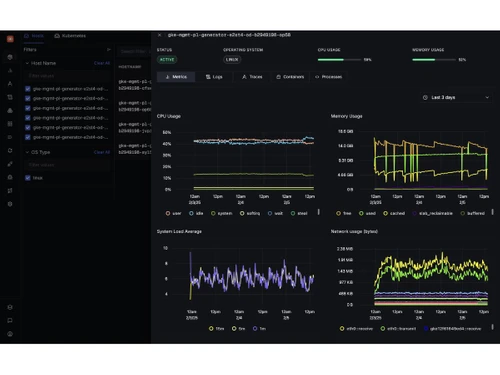Screen dimensions: 500x375
Task: Open the grid dashboards icon in the sidebar
Action: click(10, 124)
